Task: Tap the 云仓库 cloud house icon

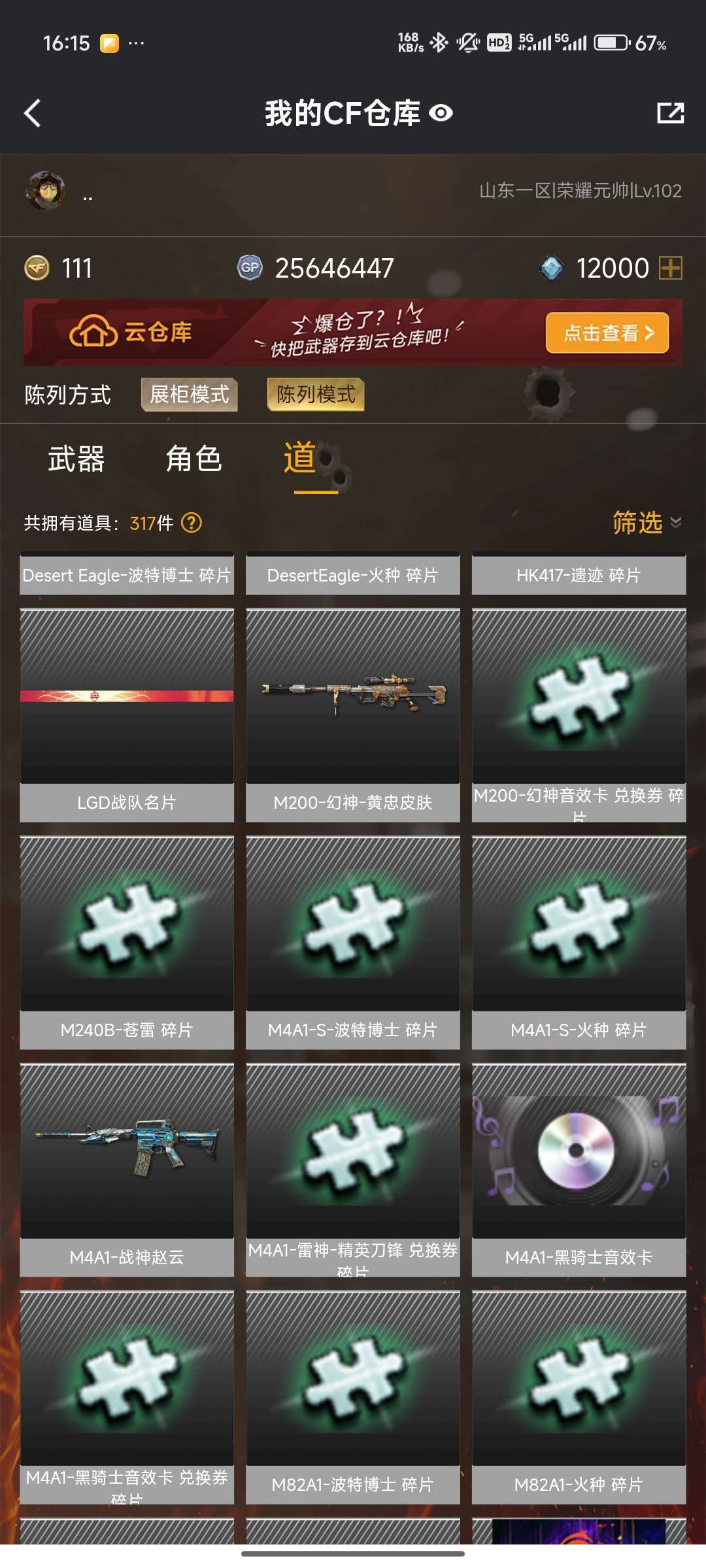Action: [x=93, y=332]
